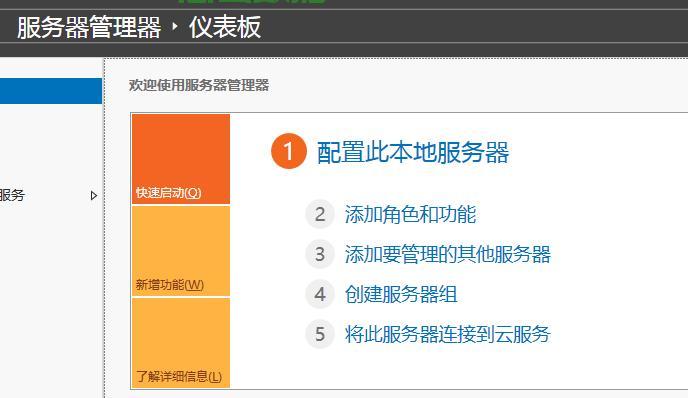Expand the 服务 sidebar item arrow
The height and width of the screenshot is (398, 688).
pos(93,195)
